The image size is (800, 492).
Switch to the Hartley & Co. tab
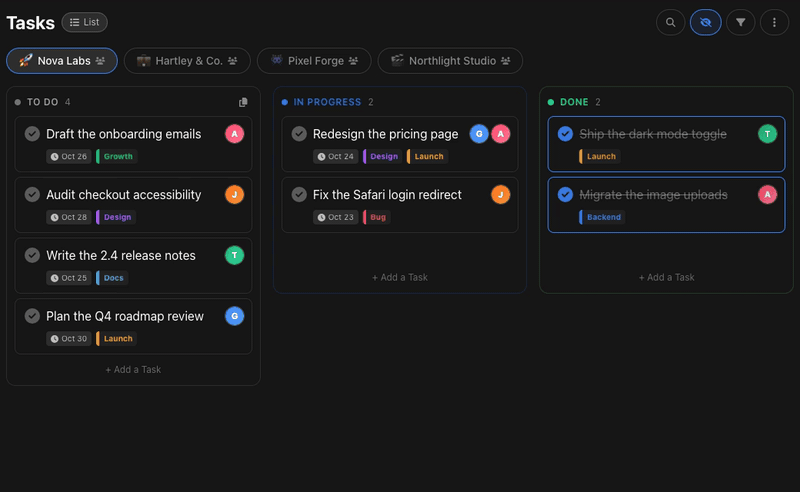(187, 61)
